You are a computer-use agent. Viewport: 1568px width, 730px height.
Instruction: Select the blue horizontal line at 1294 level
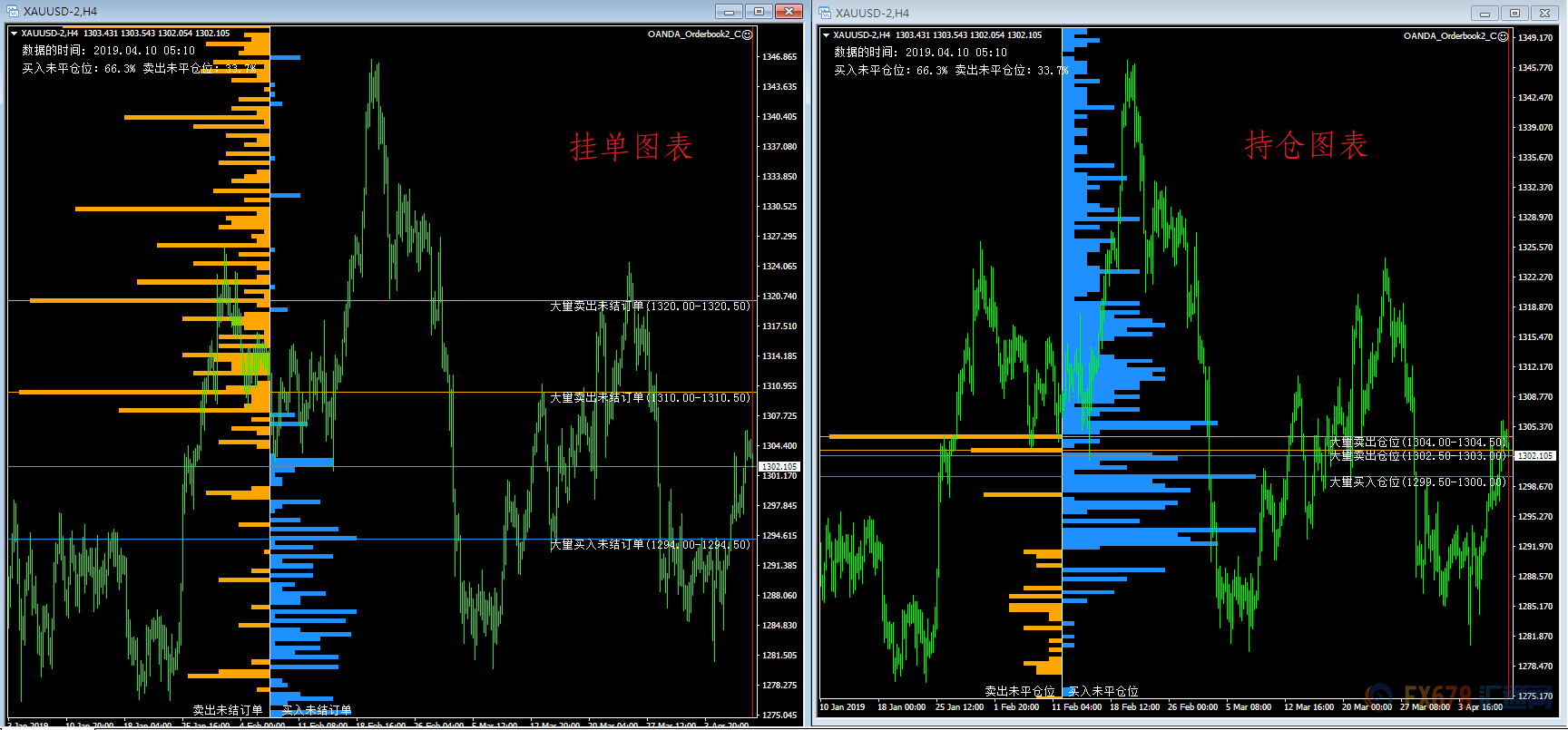coord(381,540)
